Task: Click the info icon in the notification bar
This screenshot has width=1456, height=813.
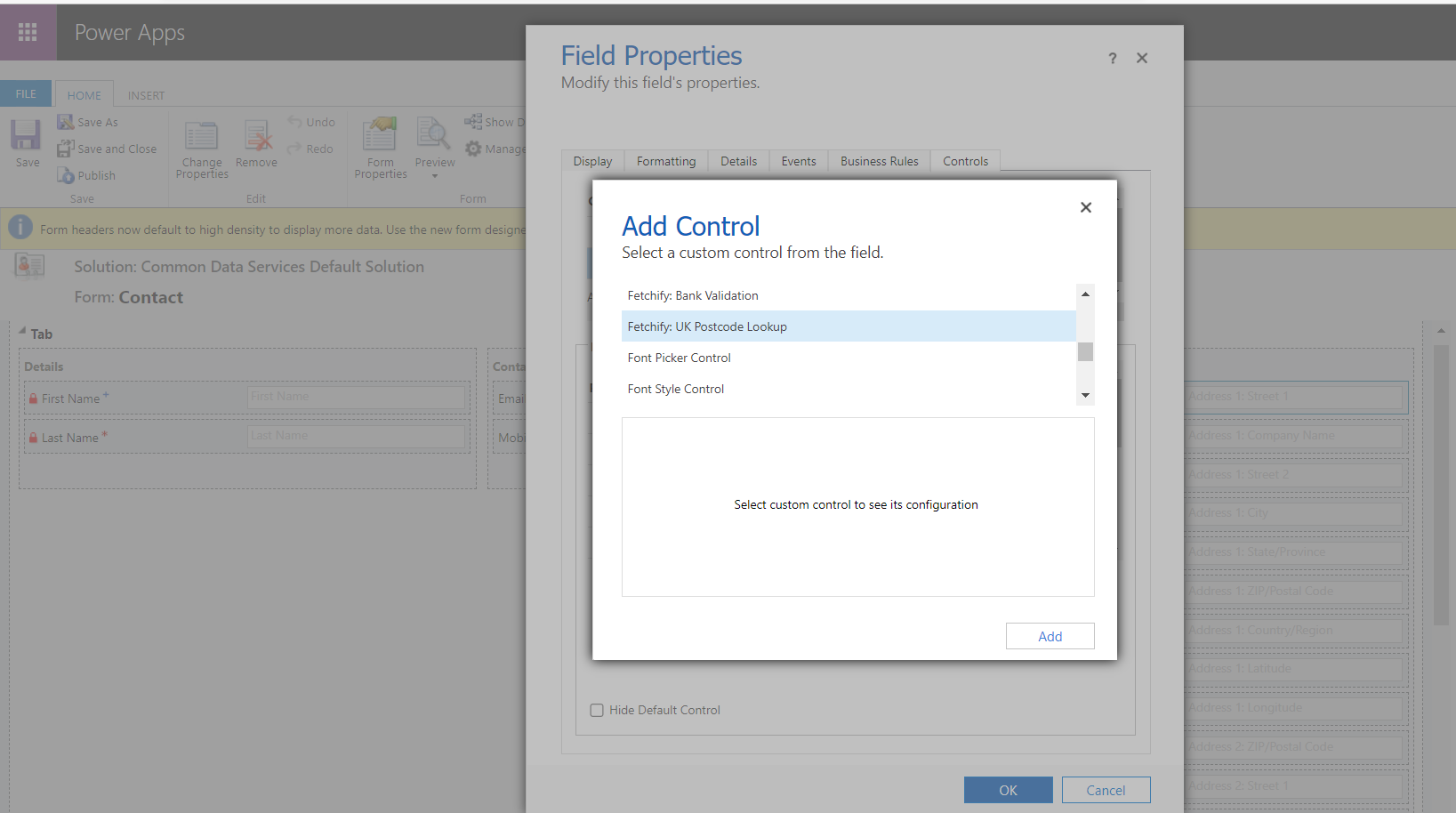Action: [x=20, y=228]
